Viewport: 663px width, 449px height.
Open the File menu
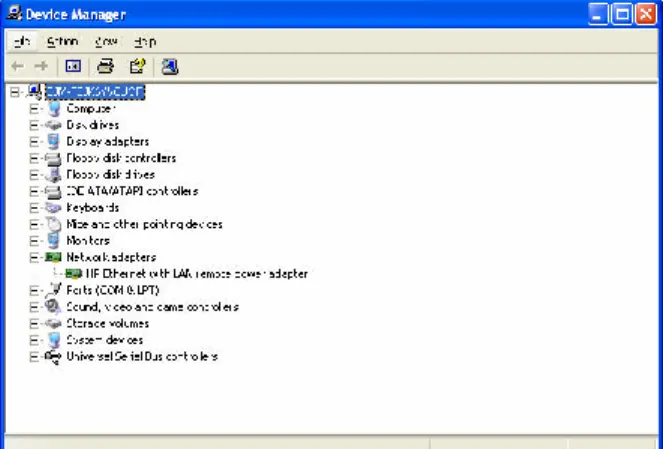22,41
